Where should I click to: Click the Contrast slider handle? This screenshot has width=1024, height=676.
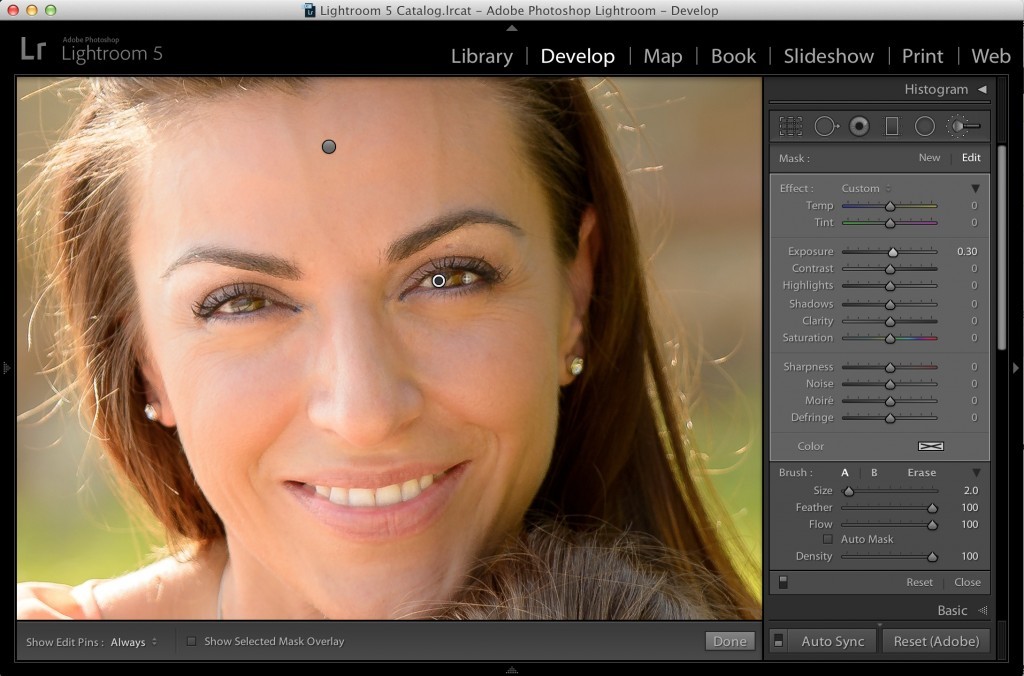(x=889, y=269)
